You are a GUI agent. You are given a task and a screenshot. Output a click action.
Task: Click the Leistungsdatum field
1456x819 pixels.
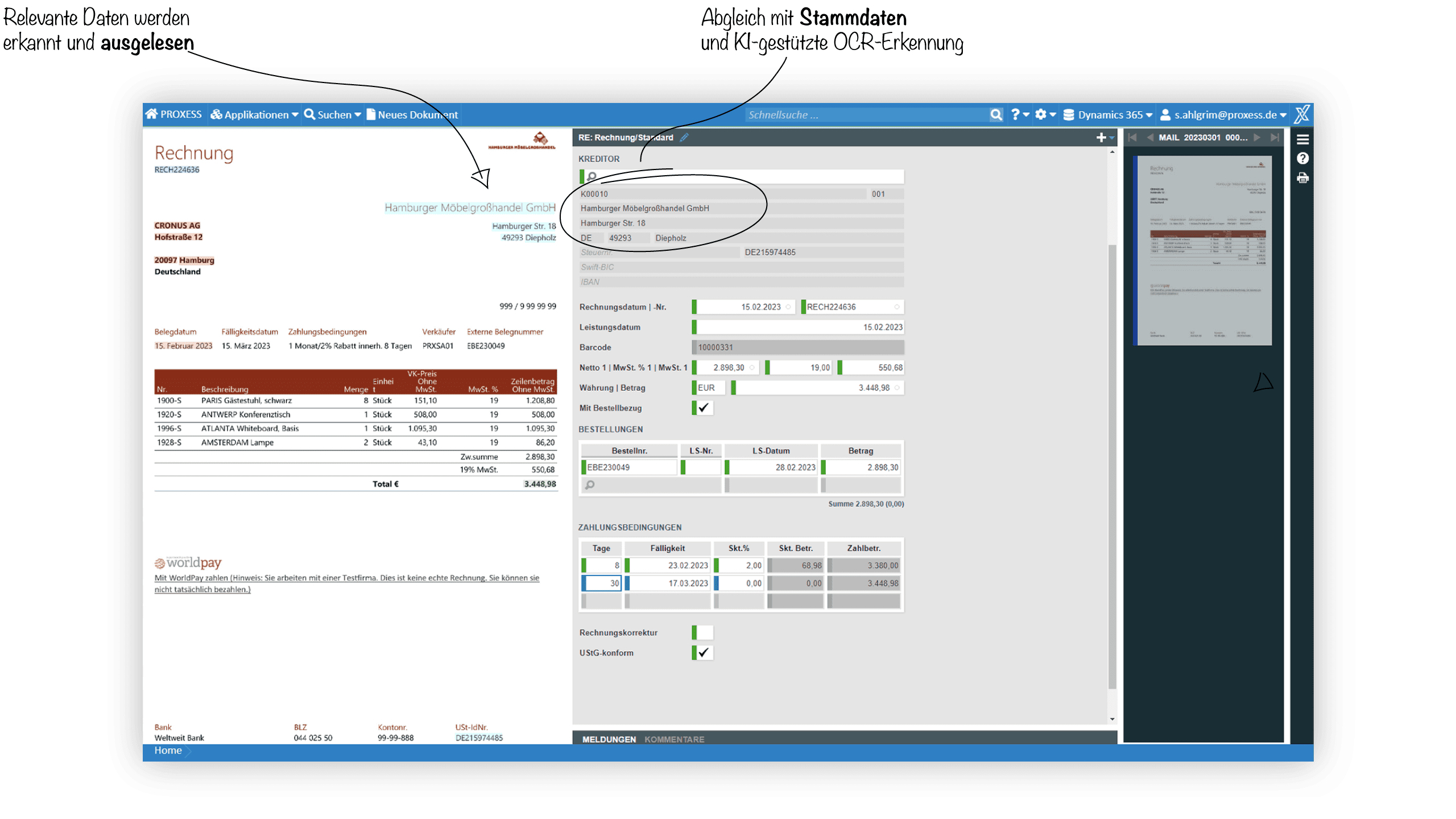(798, 327)
